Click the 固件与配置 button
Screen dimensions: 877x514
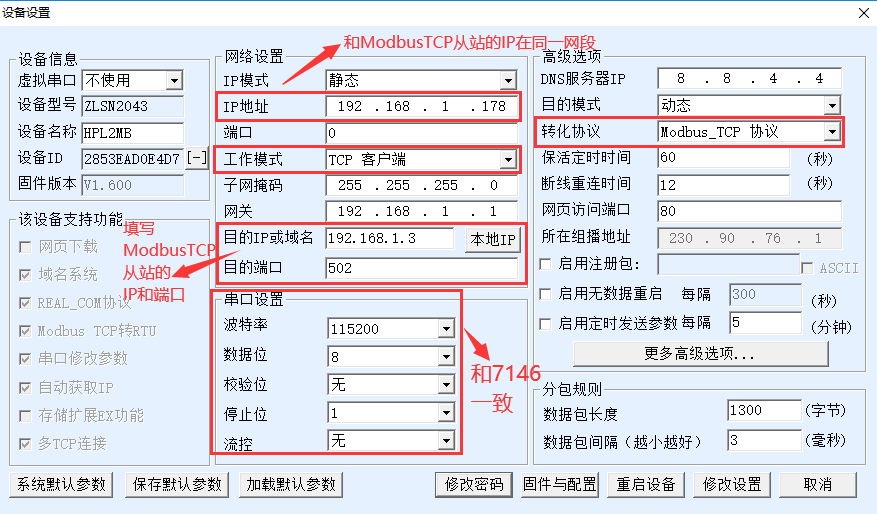coord(560,484)
